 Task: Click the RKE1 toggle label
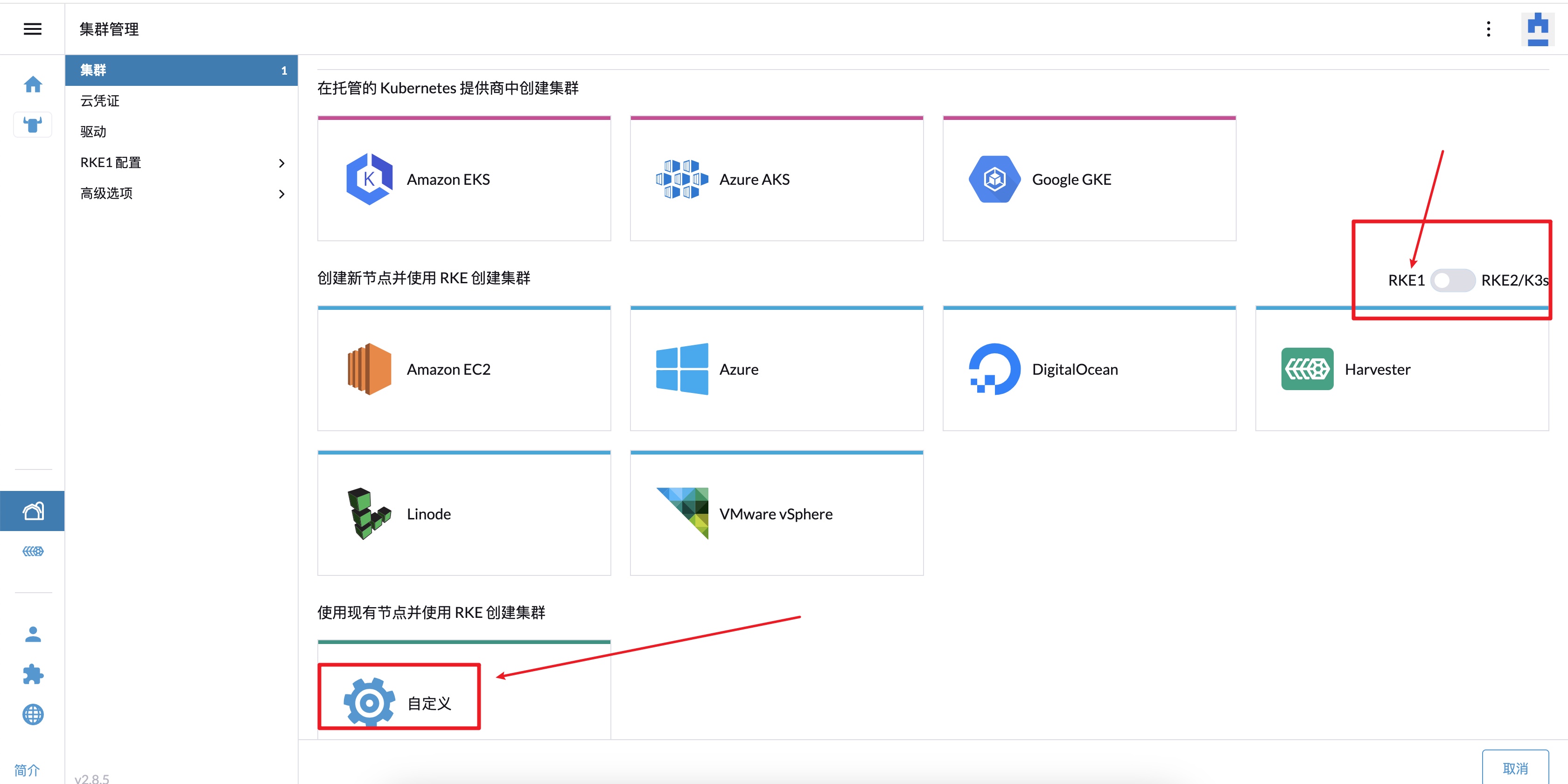1406,280
